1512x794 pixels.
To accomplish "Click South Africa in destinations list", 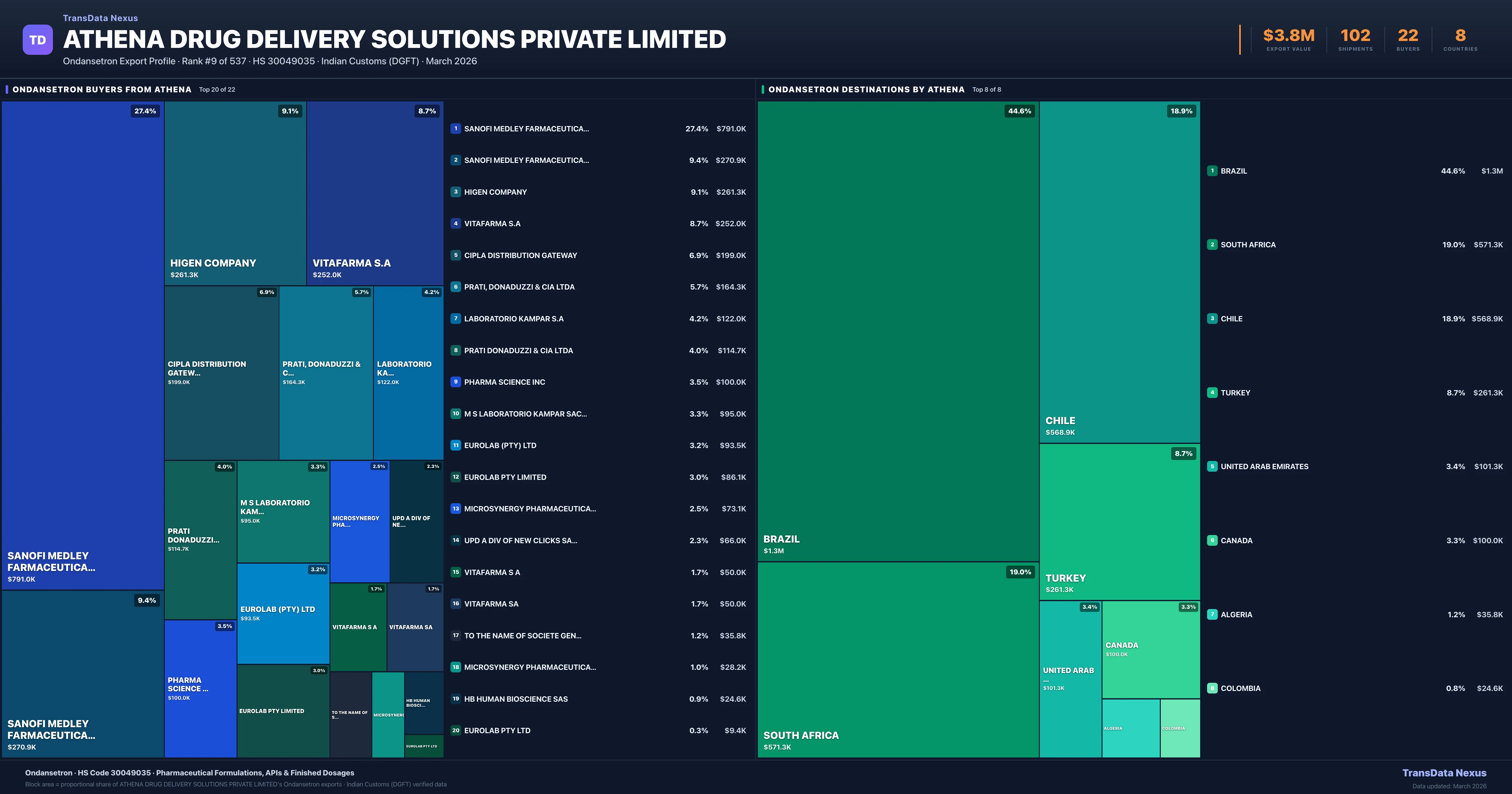I will tap(1248, 245).
